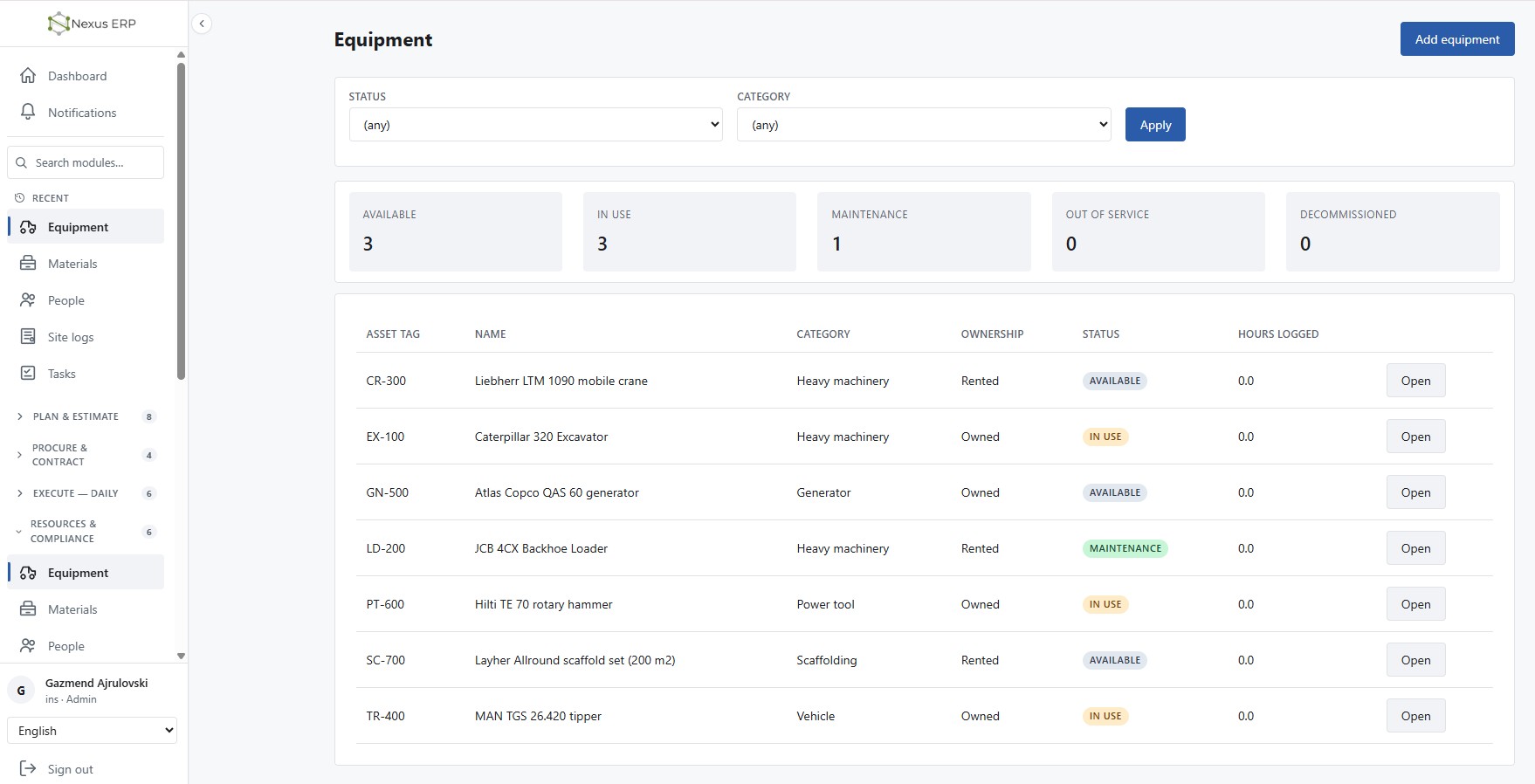Apply the selected filters
The height and width of the screenshot is (784, 1535).
[x=1155, y=125]
